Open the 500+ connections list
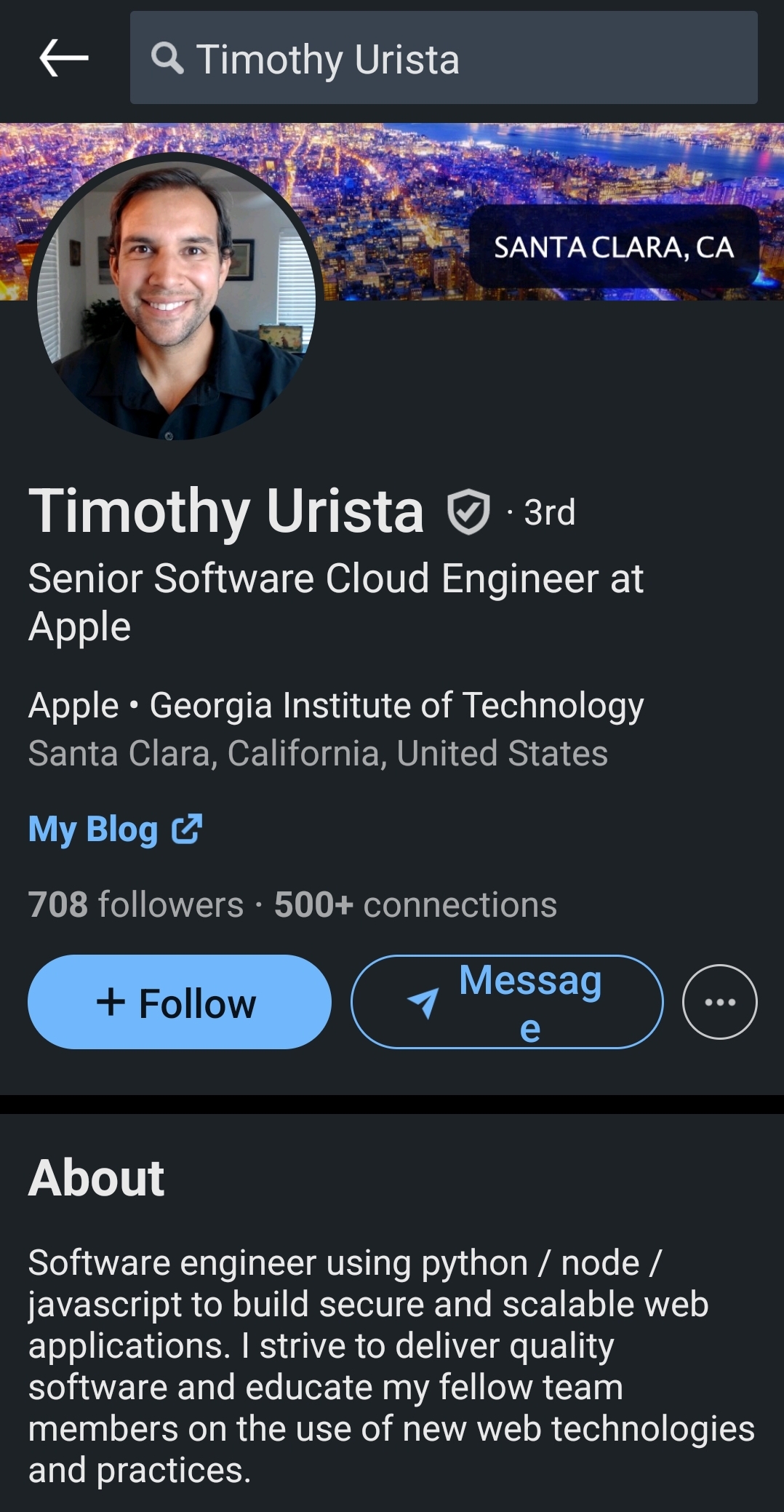Viewport: 784px width, 1512px height. coord(415,904)
